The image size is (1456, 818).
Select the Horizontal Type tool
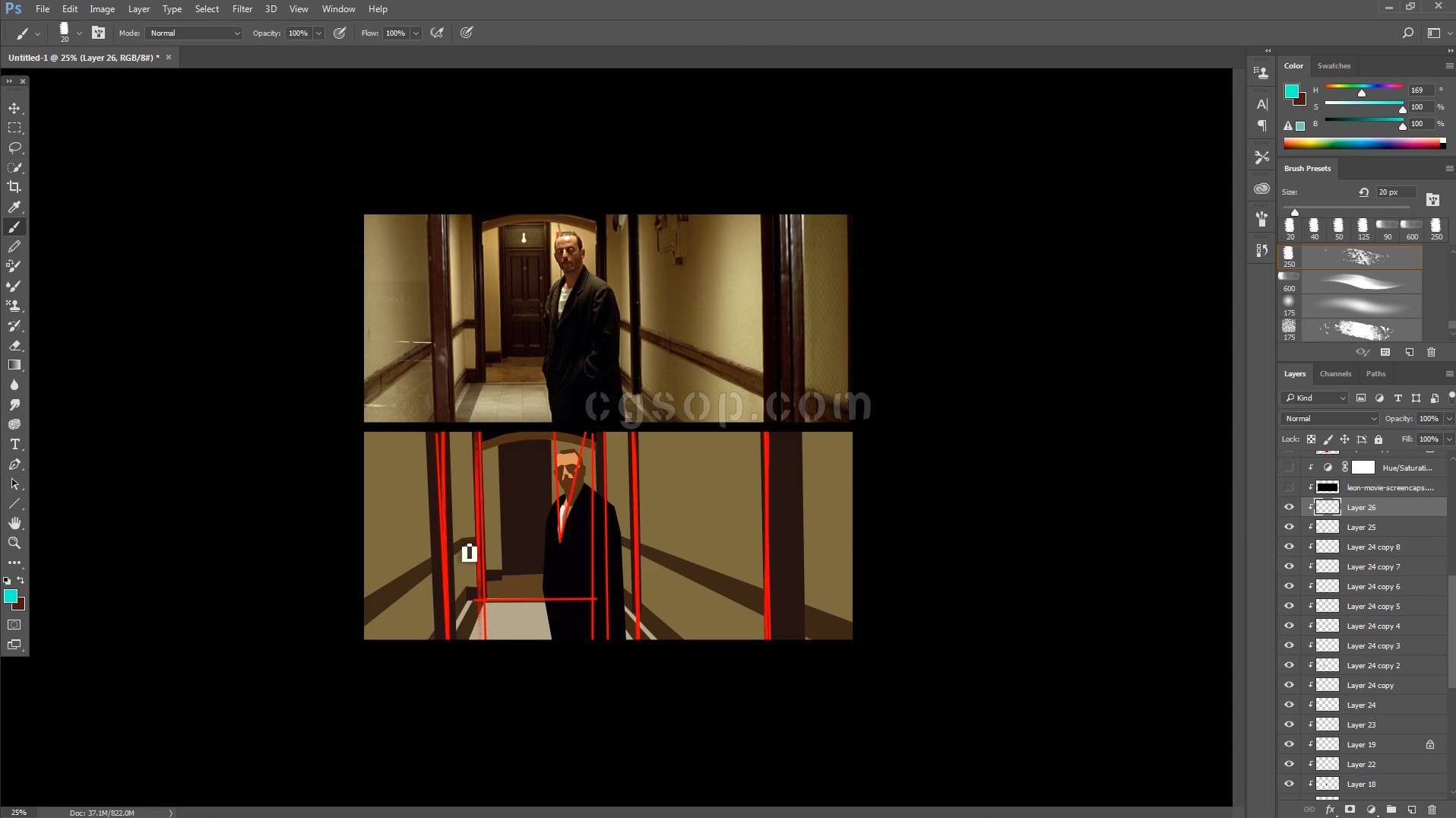coord(14,444)
